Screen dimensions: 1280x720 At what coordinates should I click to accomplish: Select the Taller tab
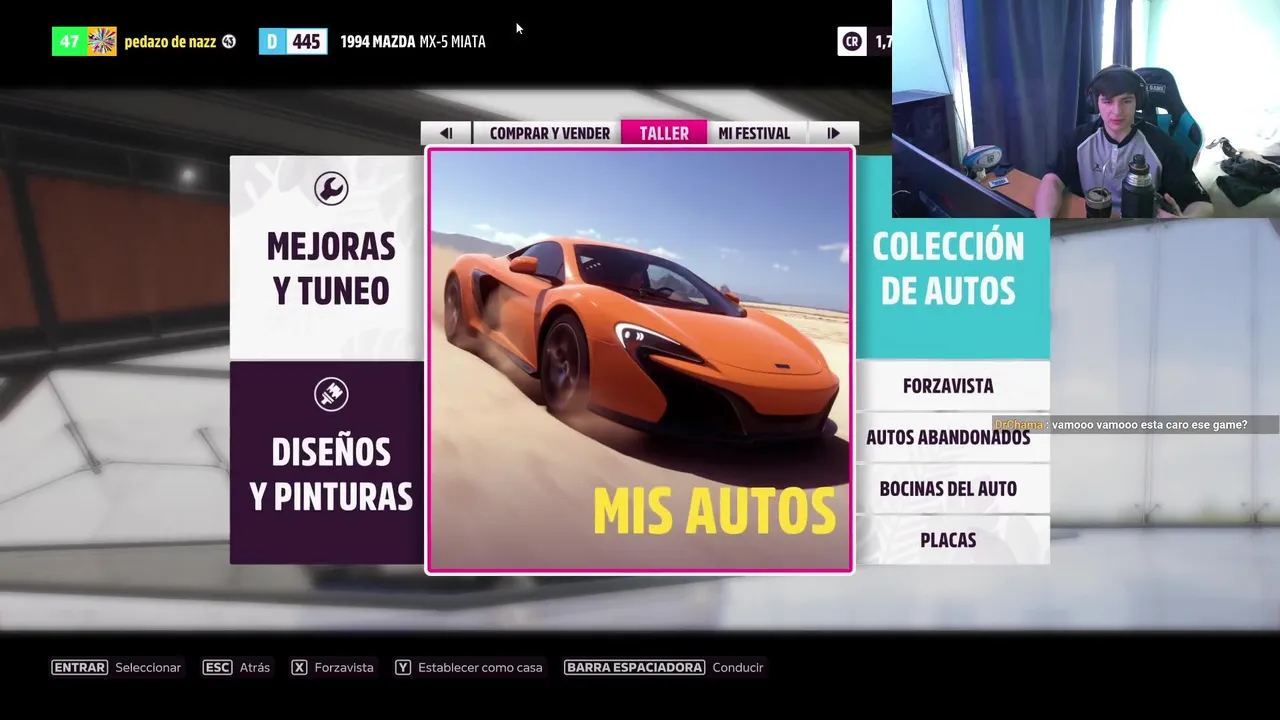coord(664,133)
